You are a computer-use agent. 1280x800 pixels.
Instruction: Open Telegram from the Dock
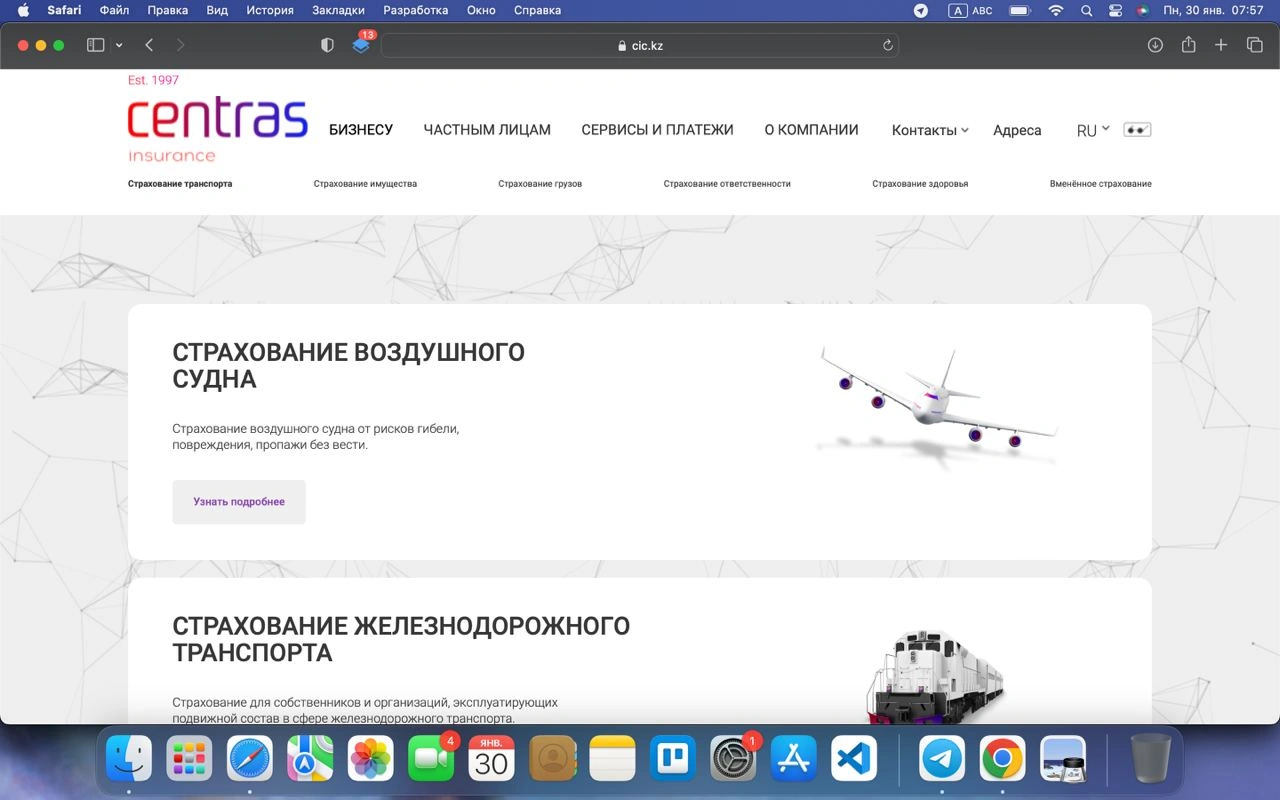coord(942,760)
